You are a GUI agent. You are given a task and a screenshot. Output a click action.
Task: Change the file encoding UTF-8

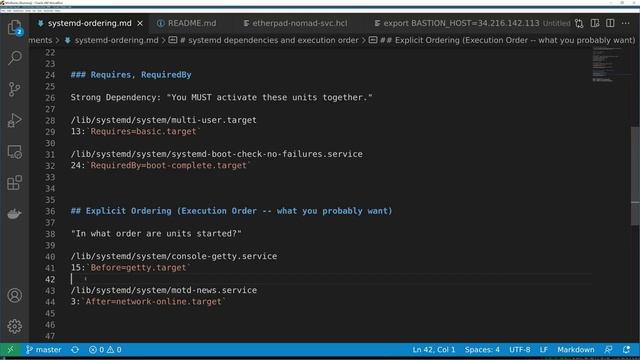520,349
